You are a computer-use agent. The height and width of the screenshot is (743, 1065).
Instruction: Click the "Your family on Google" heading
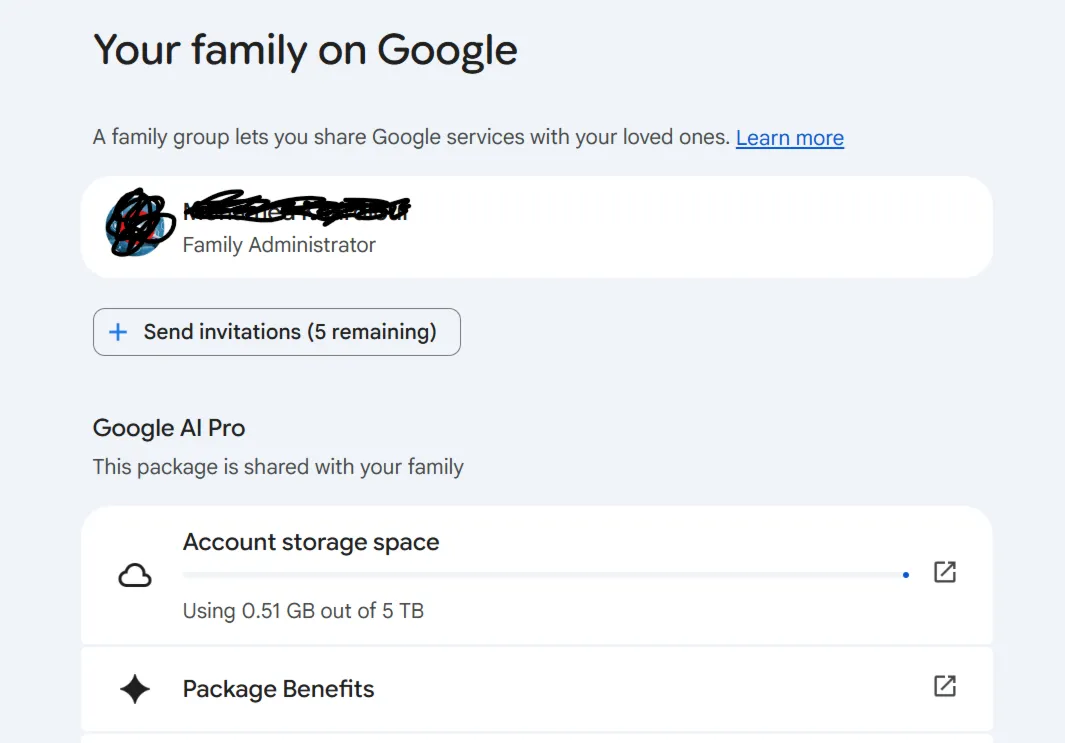click(x=306, y=51)
